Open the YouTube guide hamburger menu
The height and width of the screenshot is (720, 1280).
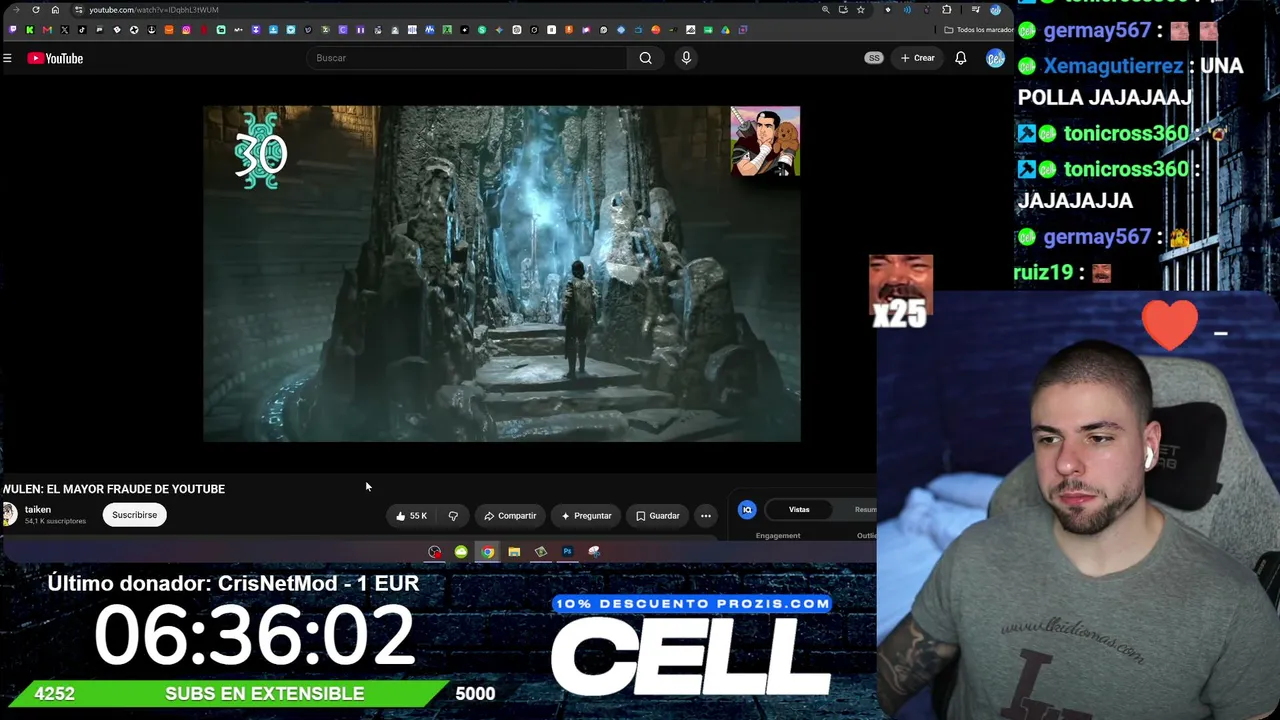[7, 58]
